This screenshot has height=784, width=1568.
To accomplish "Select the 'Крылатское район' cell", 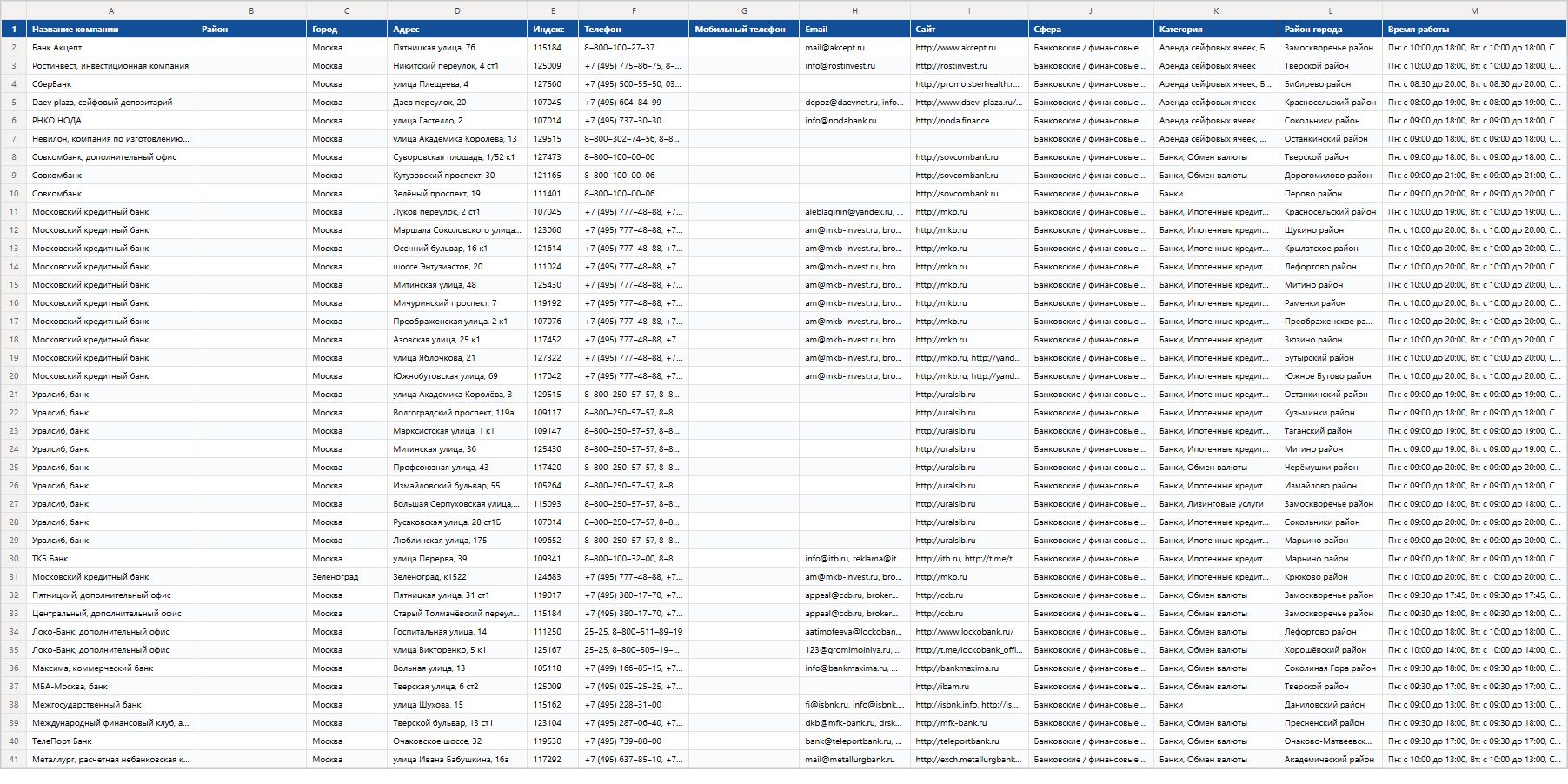I will click(1331, 249).
